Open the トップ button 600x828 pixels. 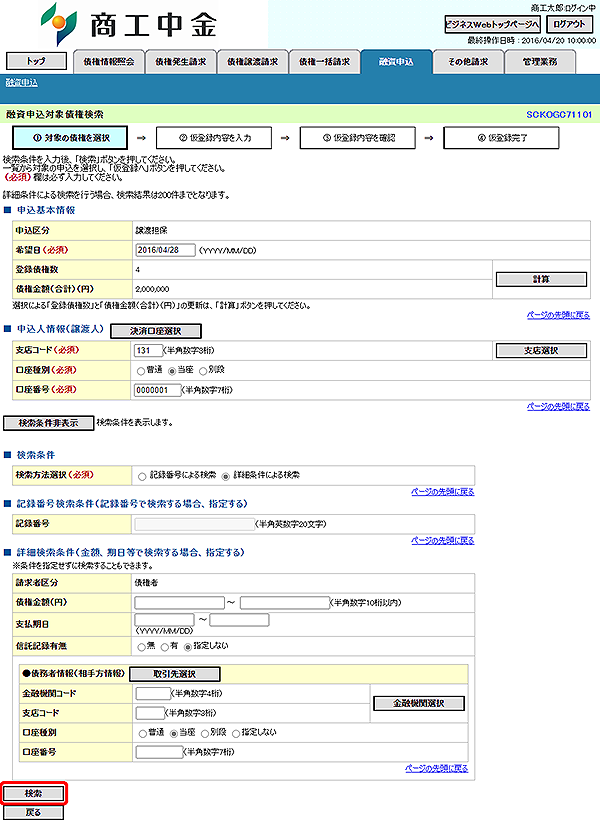tap(36, 61)
